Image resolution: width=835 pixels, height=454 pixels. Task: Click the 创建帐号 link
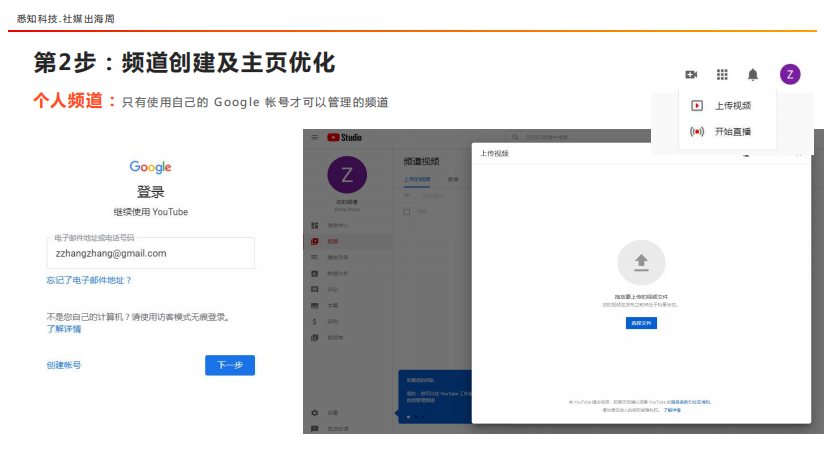pos(64,365)
